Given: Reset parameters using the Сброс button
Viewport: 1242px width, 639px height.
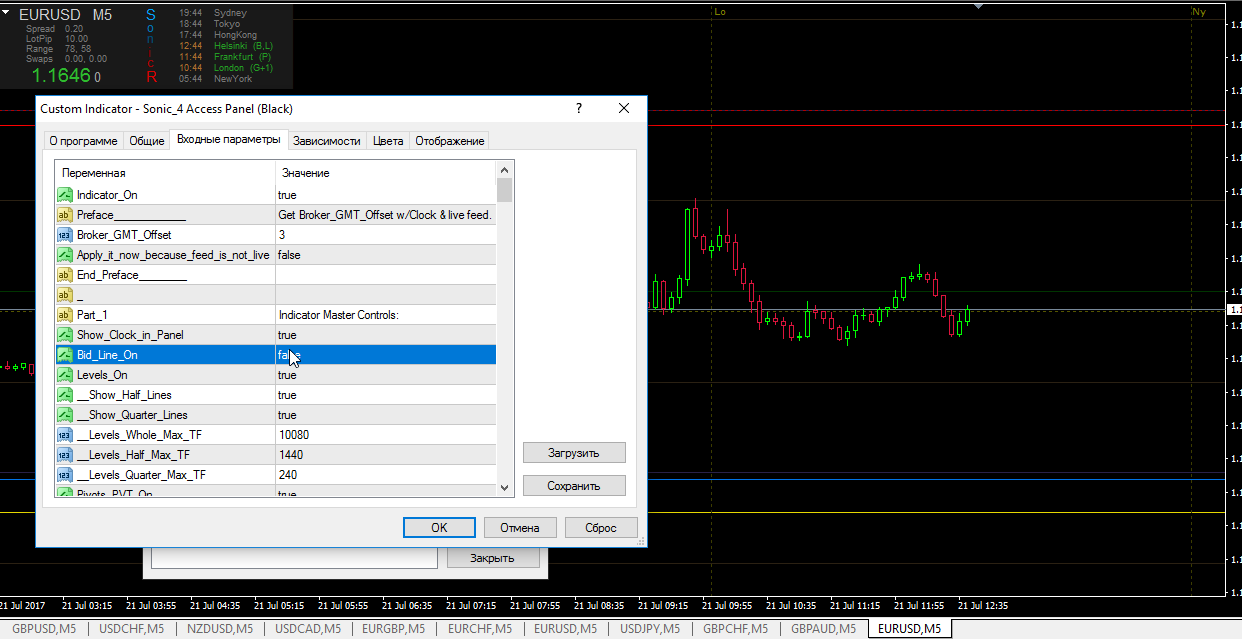Looking at the screenshot, I should pos(601,527).
